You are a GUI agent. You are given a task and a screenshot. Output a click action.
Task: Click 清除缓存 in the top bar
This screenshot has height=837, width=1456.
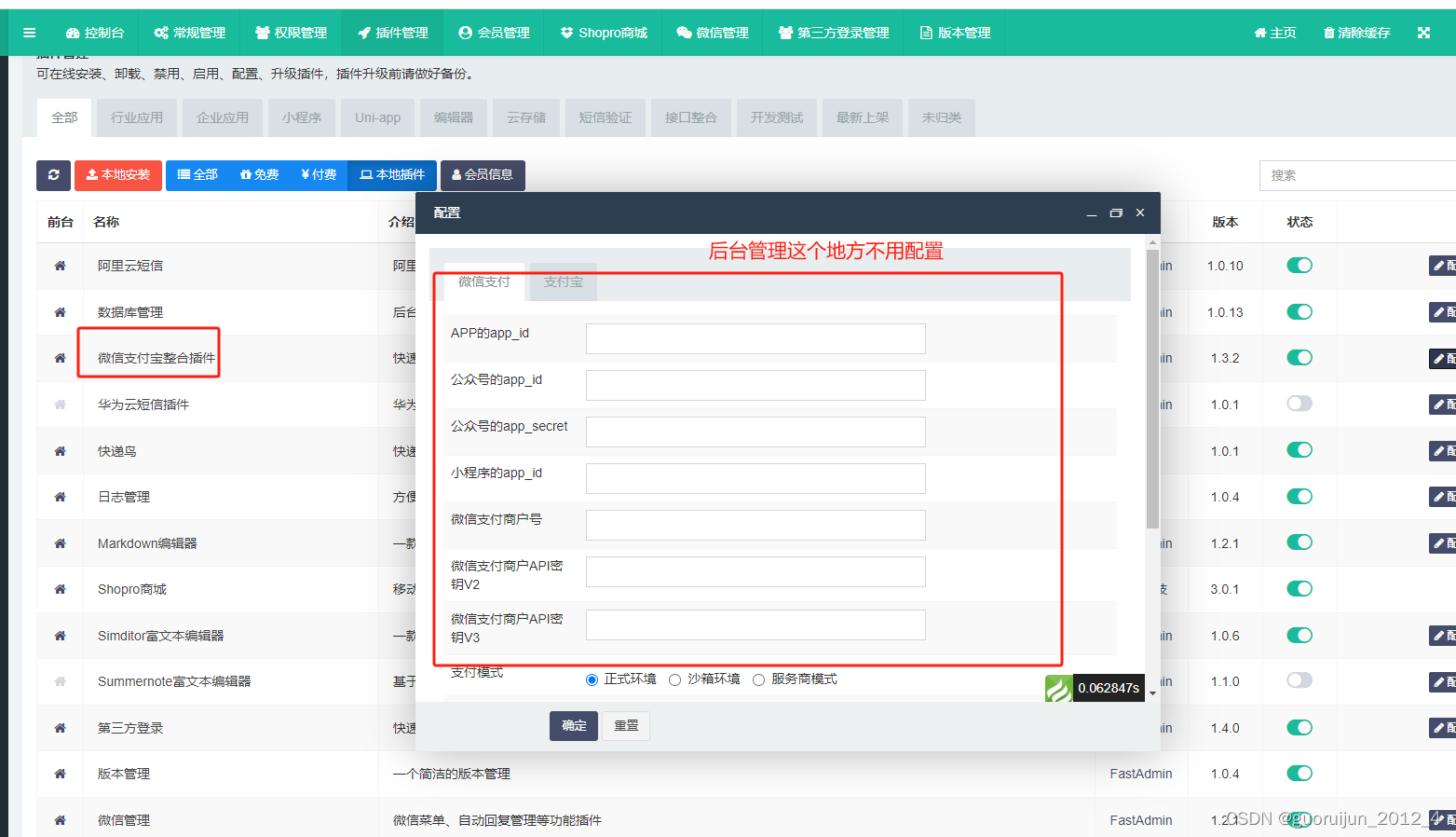coord(1356,33)
